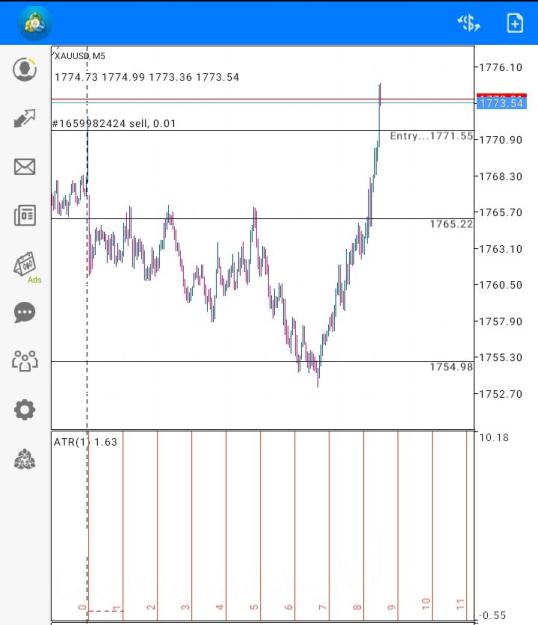Select period marker 9 in ATR window
Image resolution: width=538 pixels, height=625 pixels.
(391, 607)
